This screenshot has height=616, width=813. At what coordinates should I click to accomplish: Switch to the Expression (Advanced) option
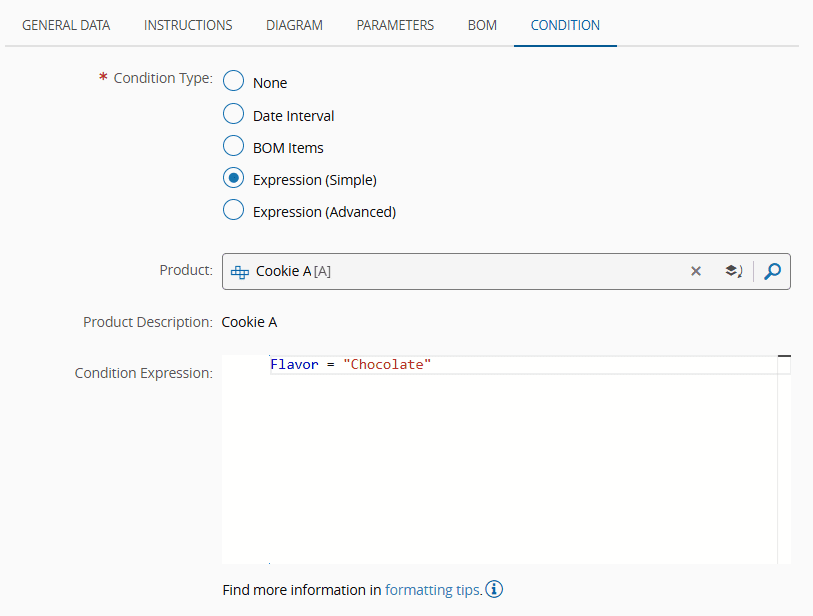tap(233, 211)
